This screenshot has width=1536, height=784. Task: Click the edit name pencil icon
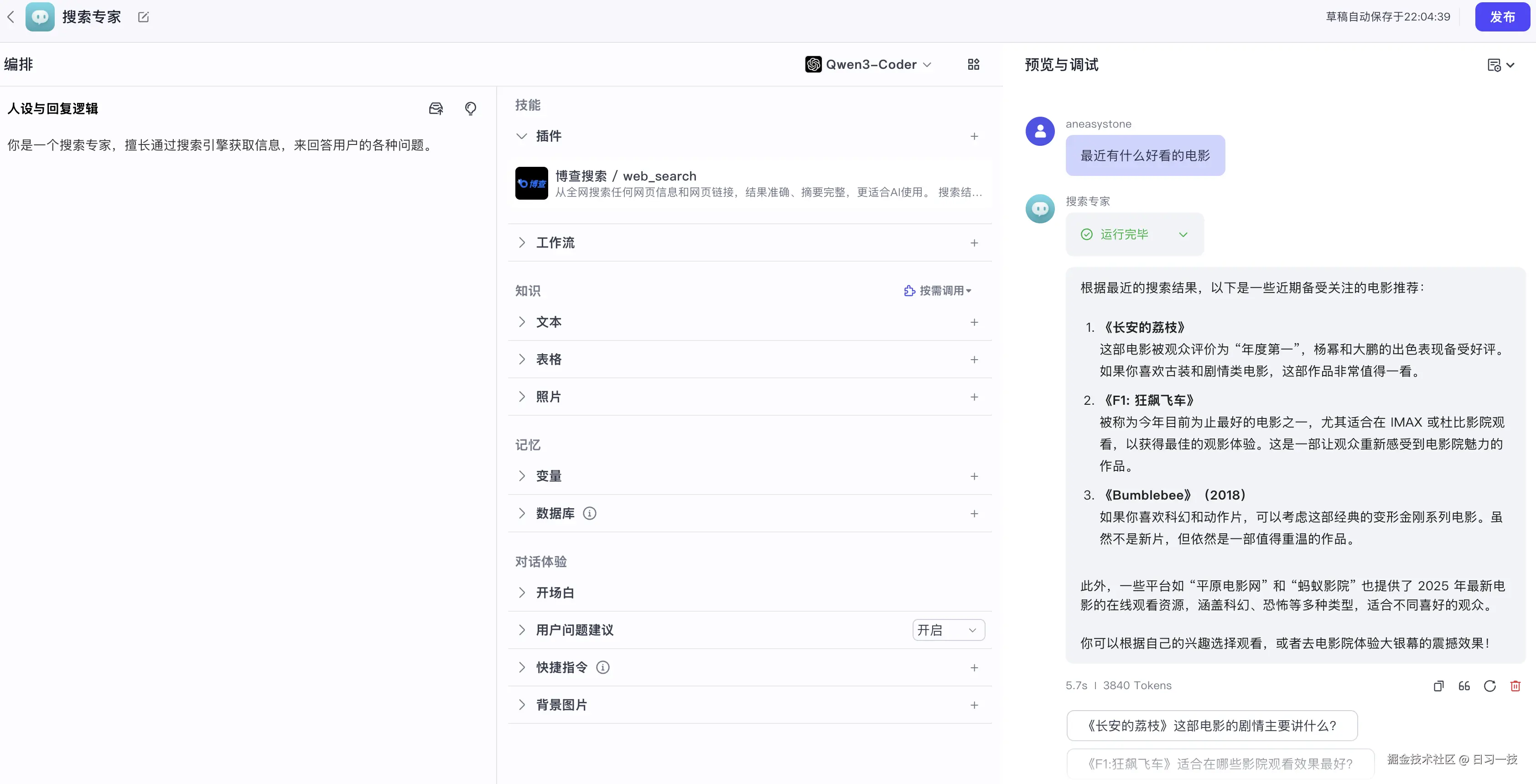point(143,17)
